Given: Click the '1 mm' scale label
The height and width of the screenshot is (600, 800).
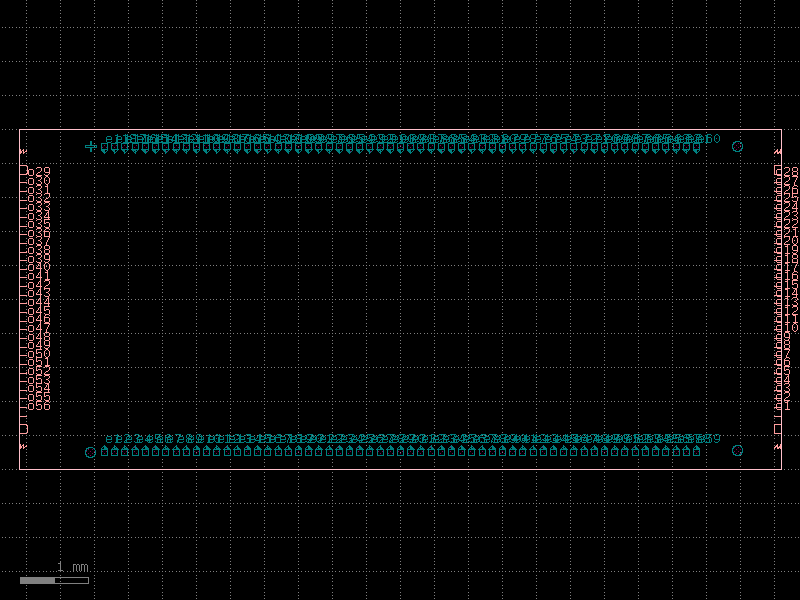Looking at the screenshot, I should pos(73,567).
